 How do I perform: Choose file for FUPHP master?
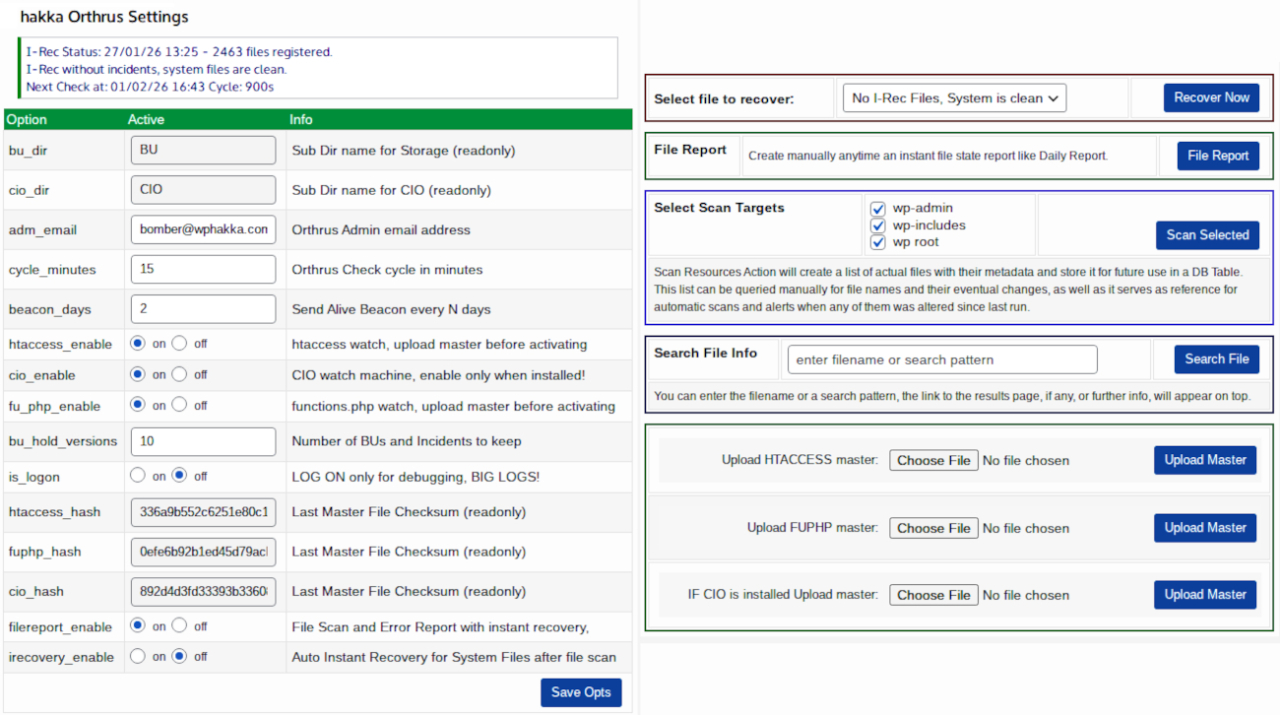coord(933,528)
